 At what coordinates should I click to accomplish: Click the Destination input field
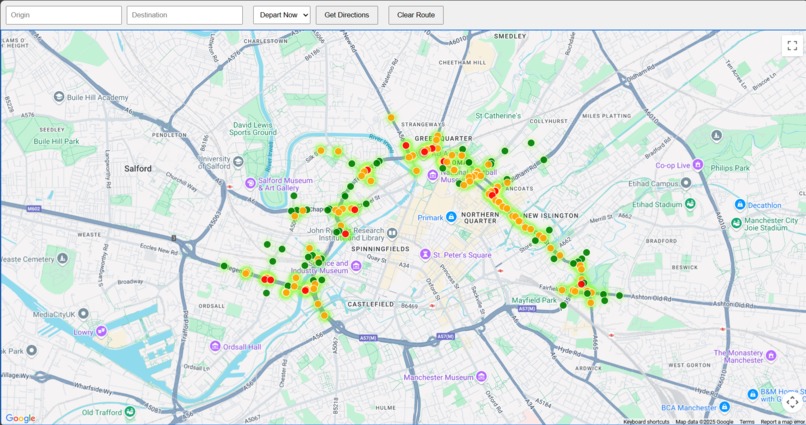click(185, 15)
